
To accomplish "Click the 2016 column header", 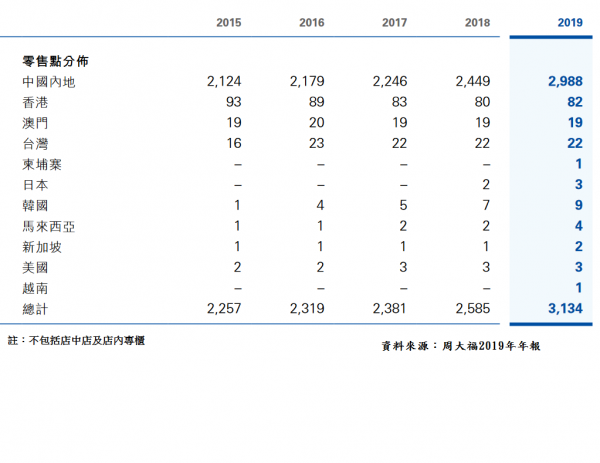I will (312, 23).
